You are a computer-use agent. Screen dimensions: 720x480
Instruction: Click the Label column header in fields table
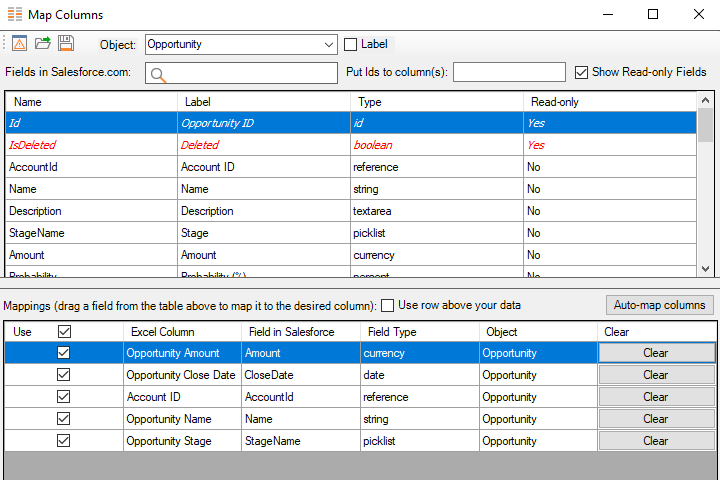[x=264, y=102]
